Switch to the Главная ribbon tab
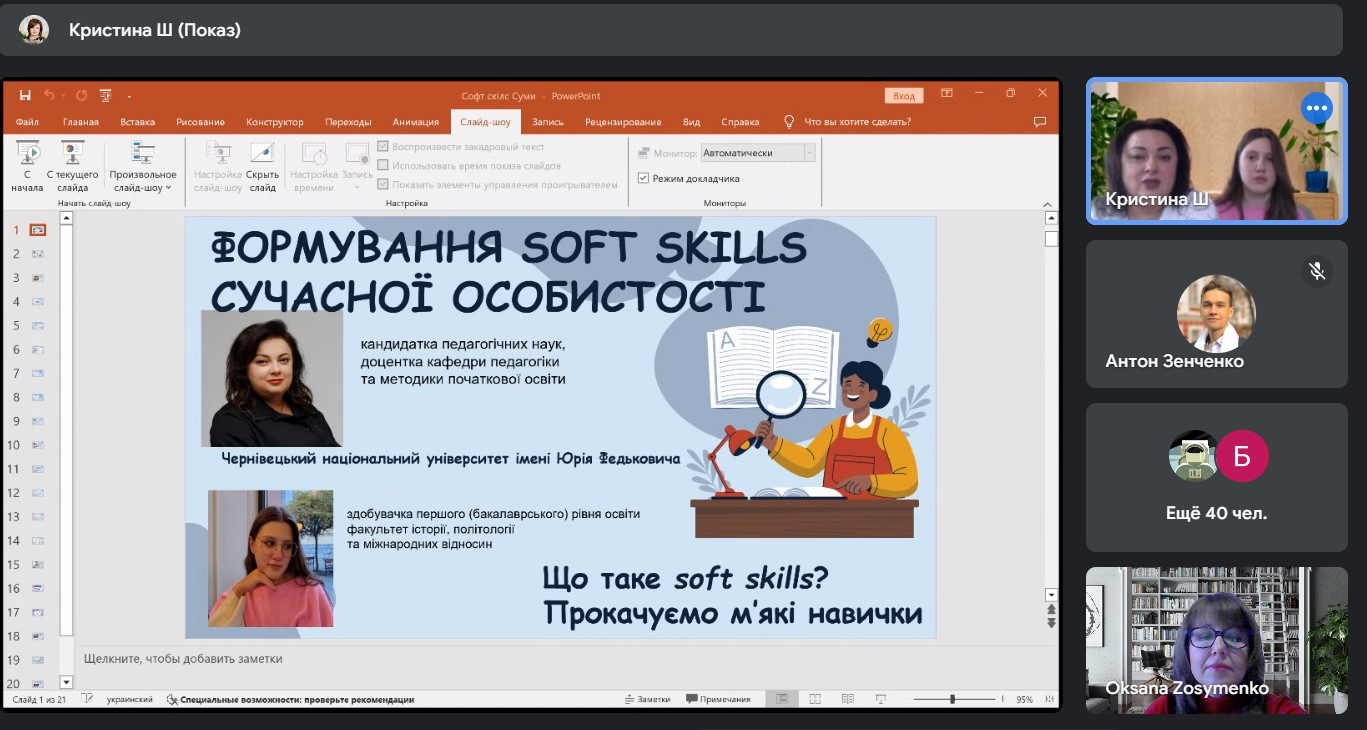 click(x=81, y=122)
